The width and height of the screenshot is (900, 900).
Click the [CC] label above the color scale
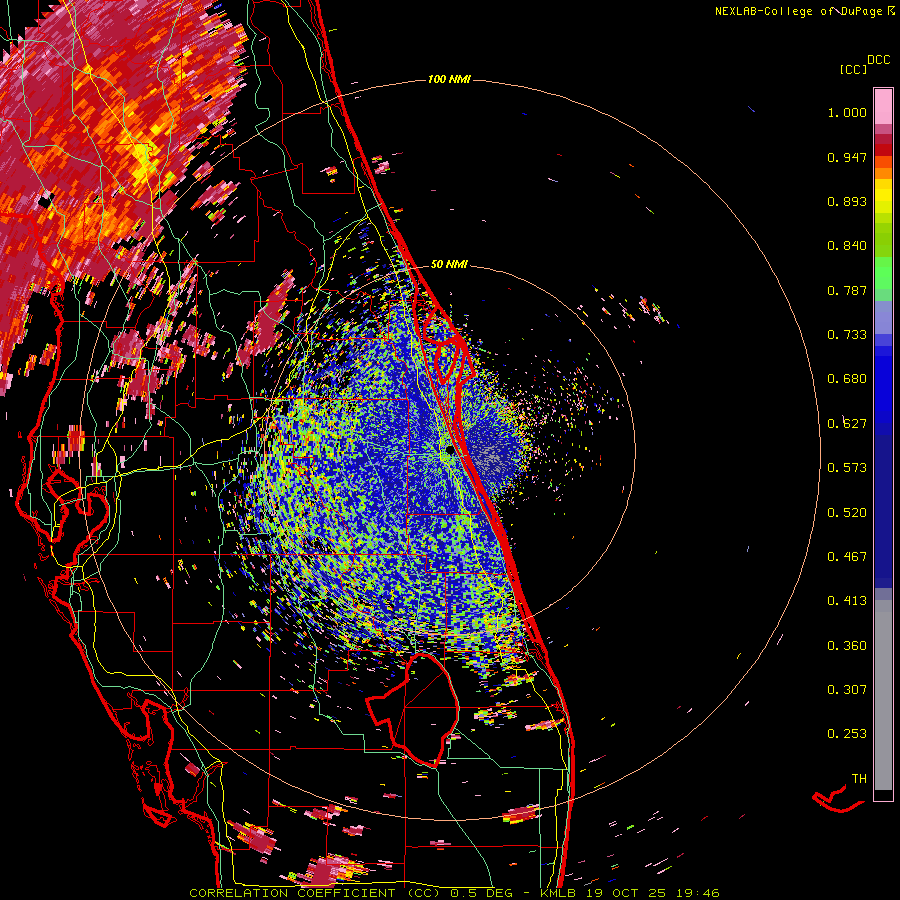(x=853, y=69)
